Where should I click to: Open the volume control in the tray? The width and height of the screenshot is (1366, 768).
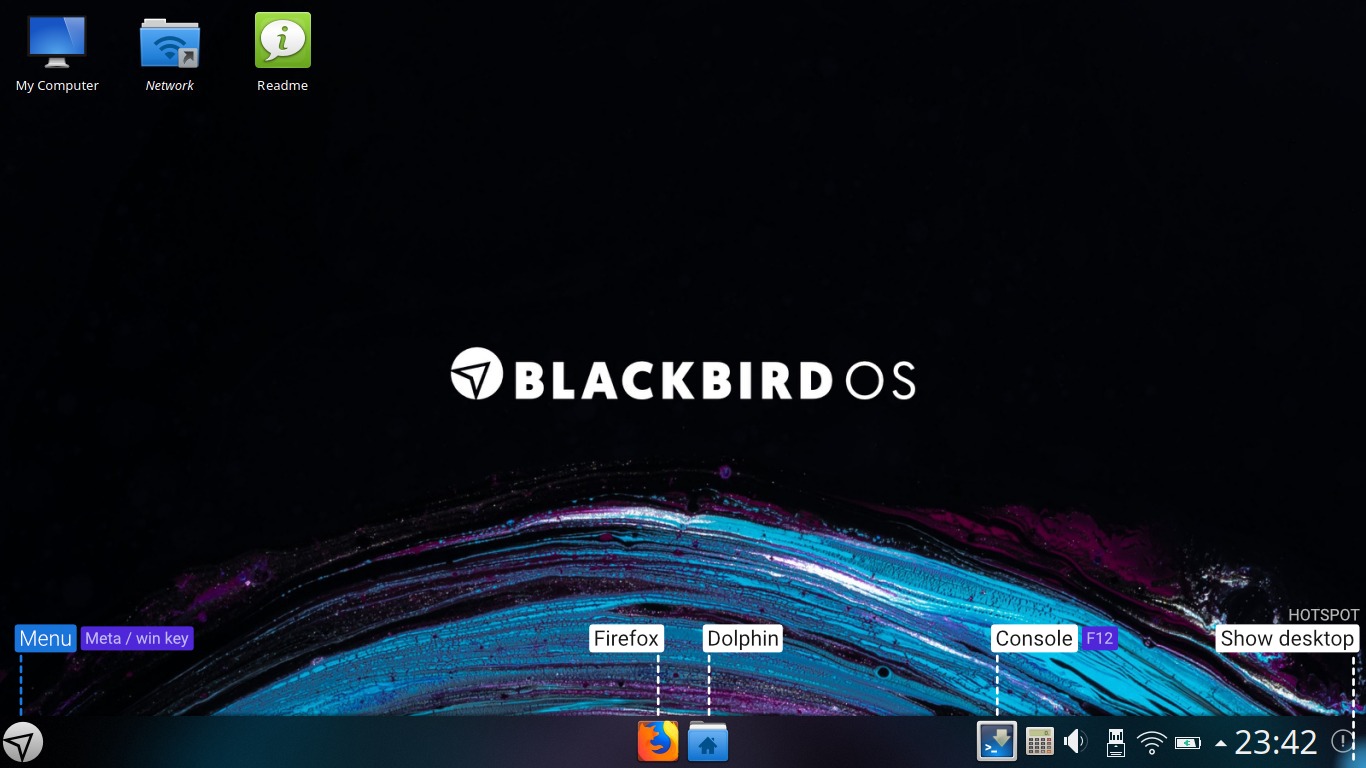click(1076, 742)
